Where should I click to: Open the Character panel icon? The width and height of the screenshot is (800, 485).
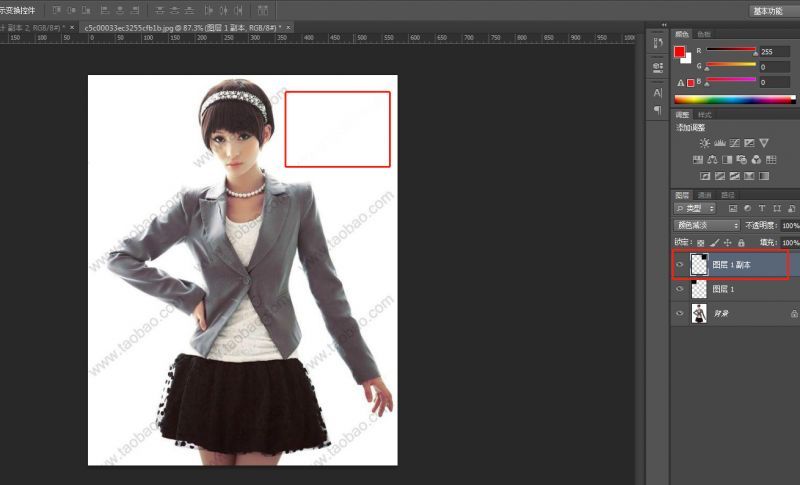point(658,92)
